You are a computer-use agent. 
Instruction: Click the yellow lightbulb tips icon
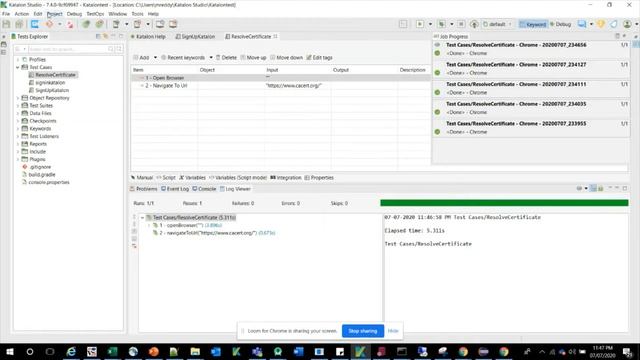tap(601, 24)
